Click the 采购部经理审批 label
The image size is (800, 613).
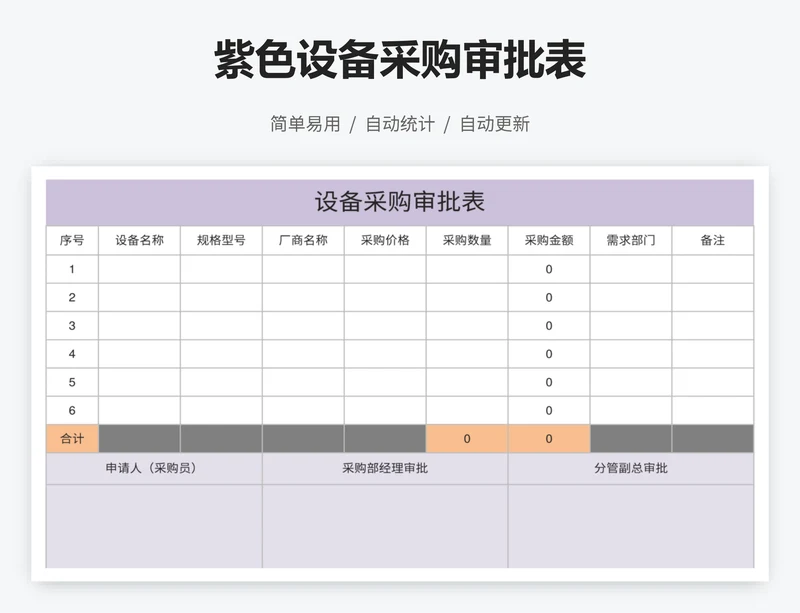[385, 468]
